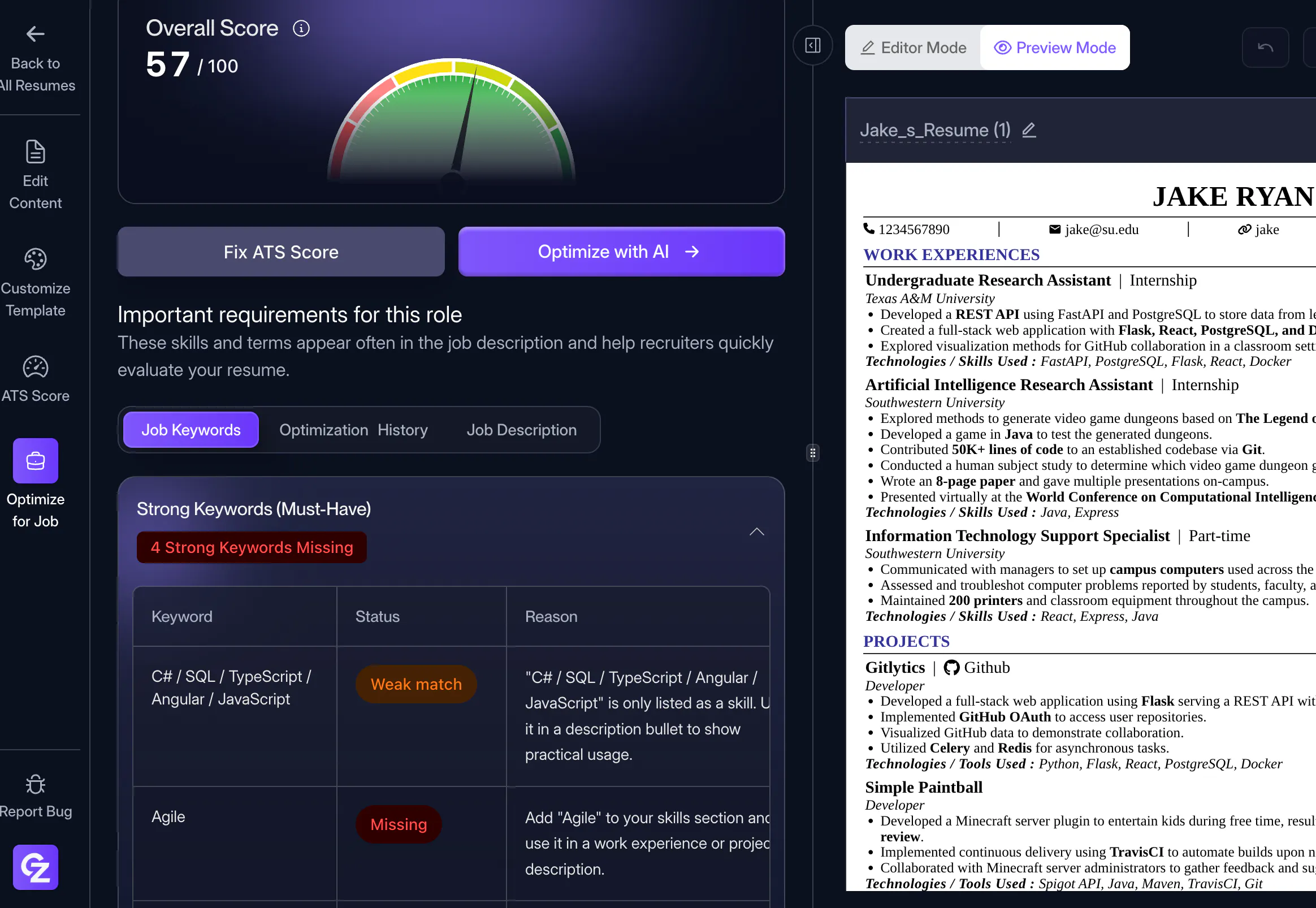Select the Optimize for Job briefcase icon
The height and width of the screenshot is (908, 1316).
tap(35, 461)
